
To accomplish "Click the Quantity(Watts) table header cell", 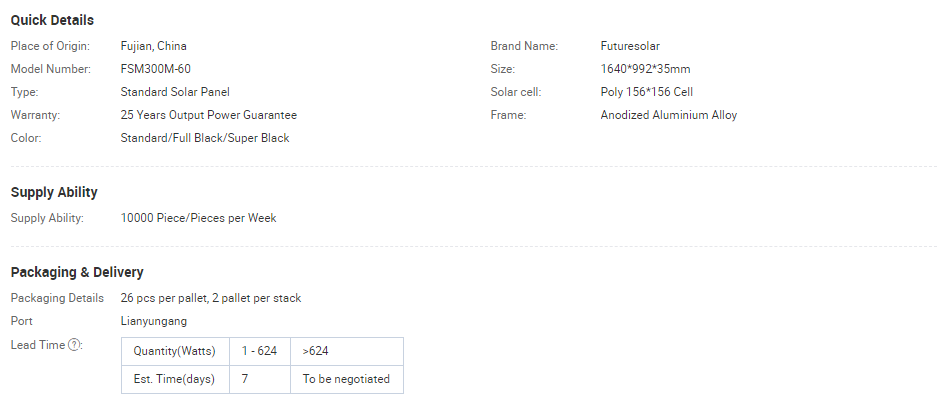I will pyautogui.click(x=175, y=351).
